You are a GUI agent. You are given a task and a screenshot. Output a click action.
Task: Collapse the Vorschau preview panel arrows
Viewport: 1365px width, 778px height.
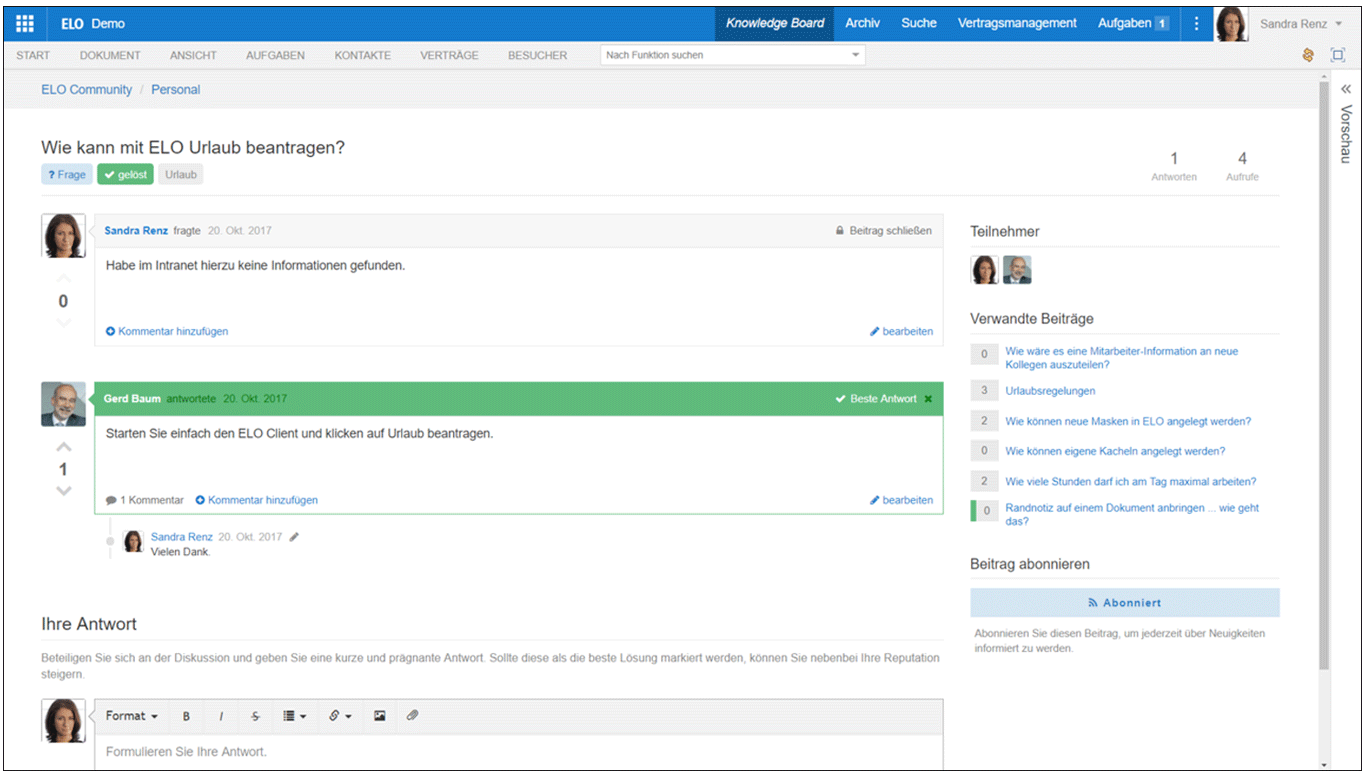click(1346, 89)
